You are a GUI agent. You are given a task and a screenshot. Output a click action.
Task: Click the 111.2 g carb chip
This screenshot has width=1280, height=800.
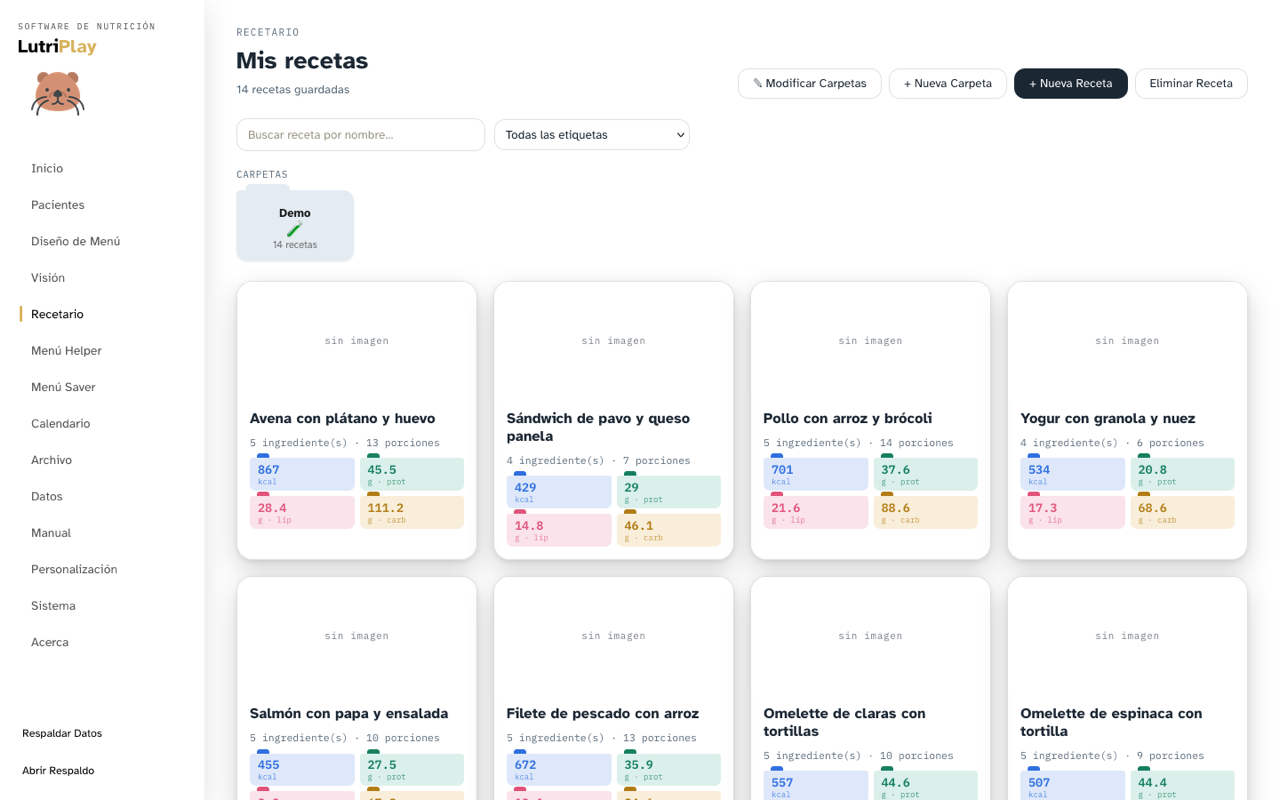[x=412, y=512]
